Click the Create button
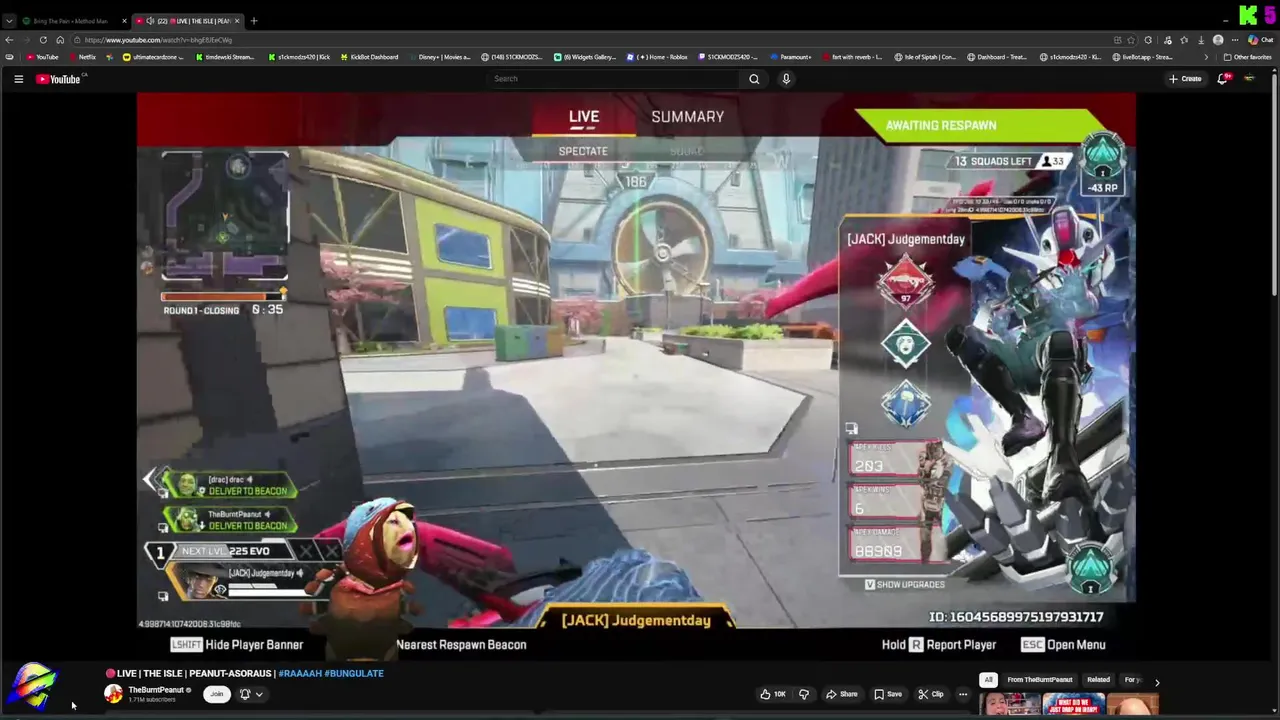1280x720 pixels. (x=1186, y=79)
